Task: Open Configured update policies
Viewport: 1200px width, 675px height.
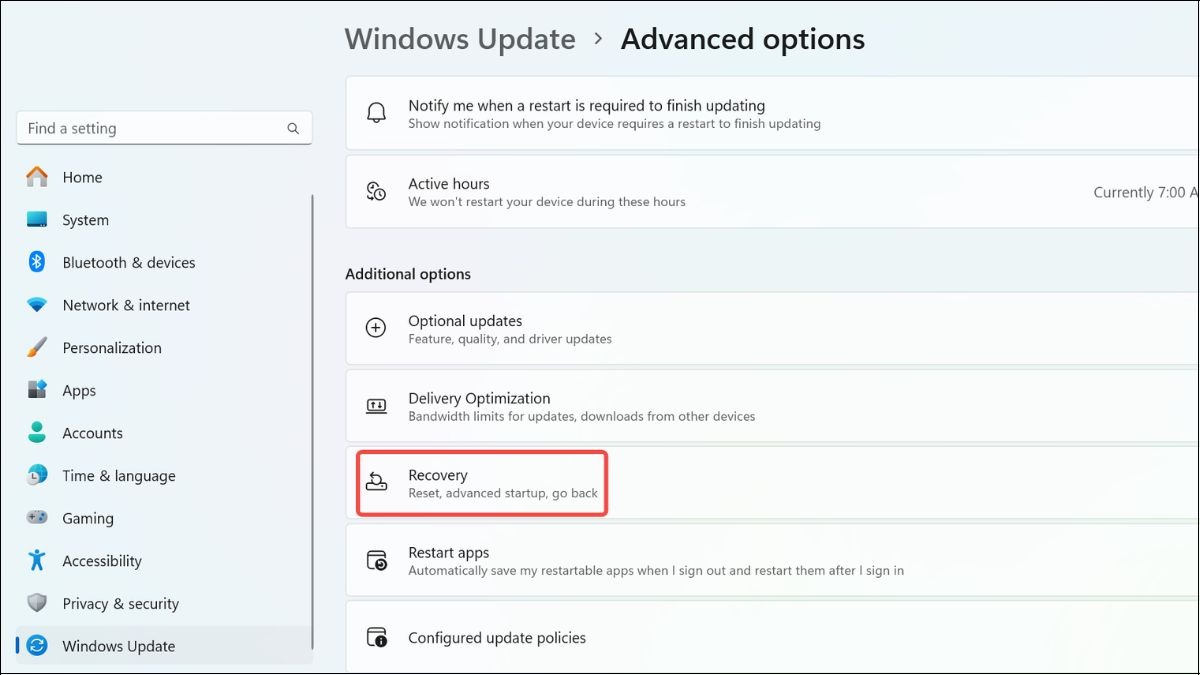Action: 772,638
